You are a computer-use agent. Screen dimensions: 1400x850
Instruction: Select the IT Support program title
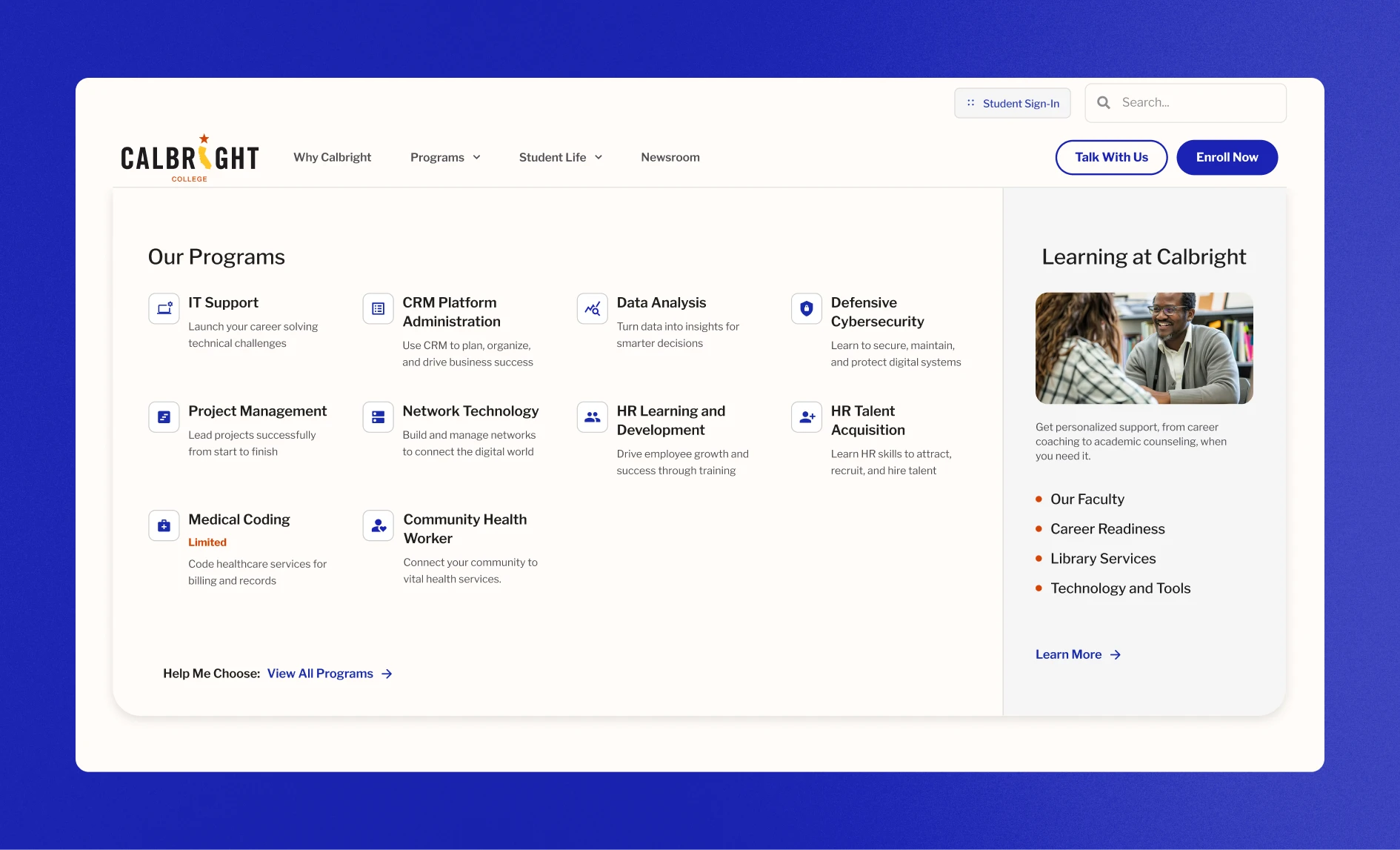[x=223, y=302]
